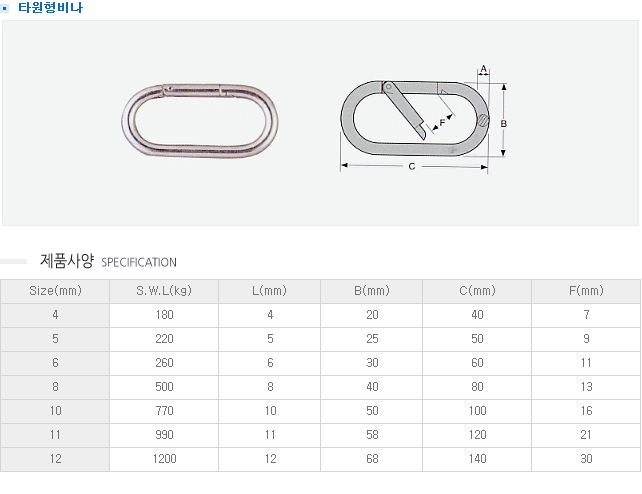
Task: Click the carabiner product photo
Action: 200,121
